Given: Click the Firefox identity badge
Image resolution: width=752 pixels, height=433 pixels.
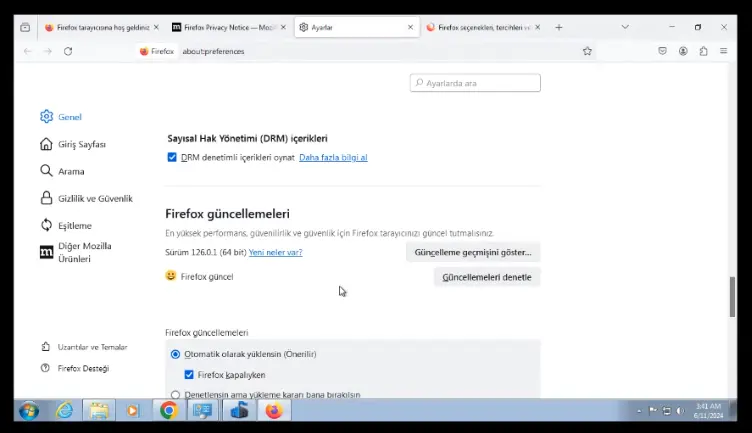Looking at the screenshot, I should [156, 51].
